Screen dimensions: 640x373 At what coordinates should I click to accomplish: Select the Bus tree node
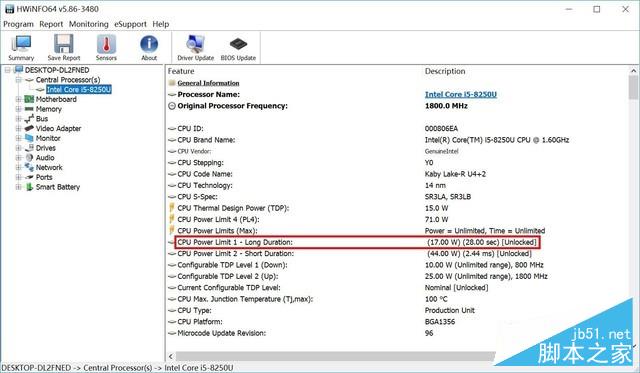pos(42,119)
